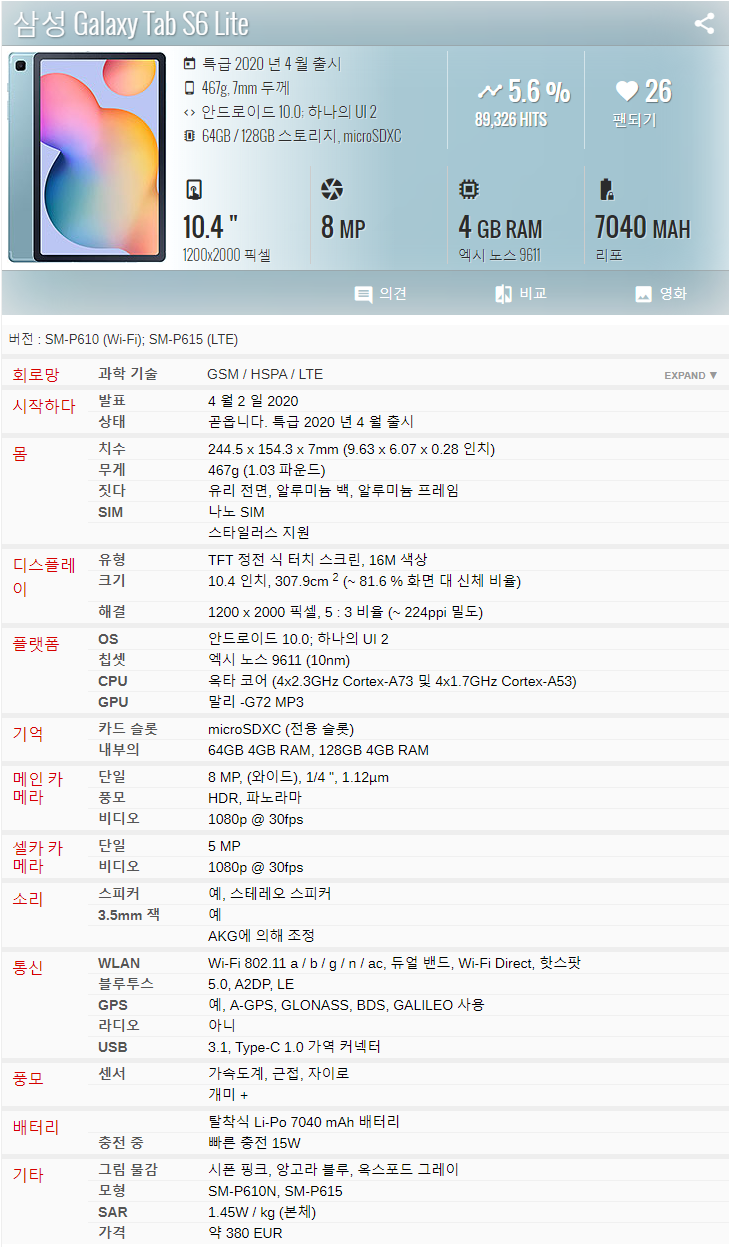Click the OS label in platform section
This screenshot has height=1247, width=729.
tap(108, 639)
